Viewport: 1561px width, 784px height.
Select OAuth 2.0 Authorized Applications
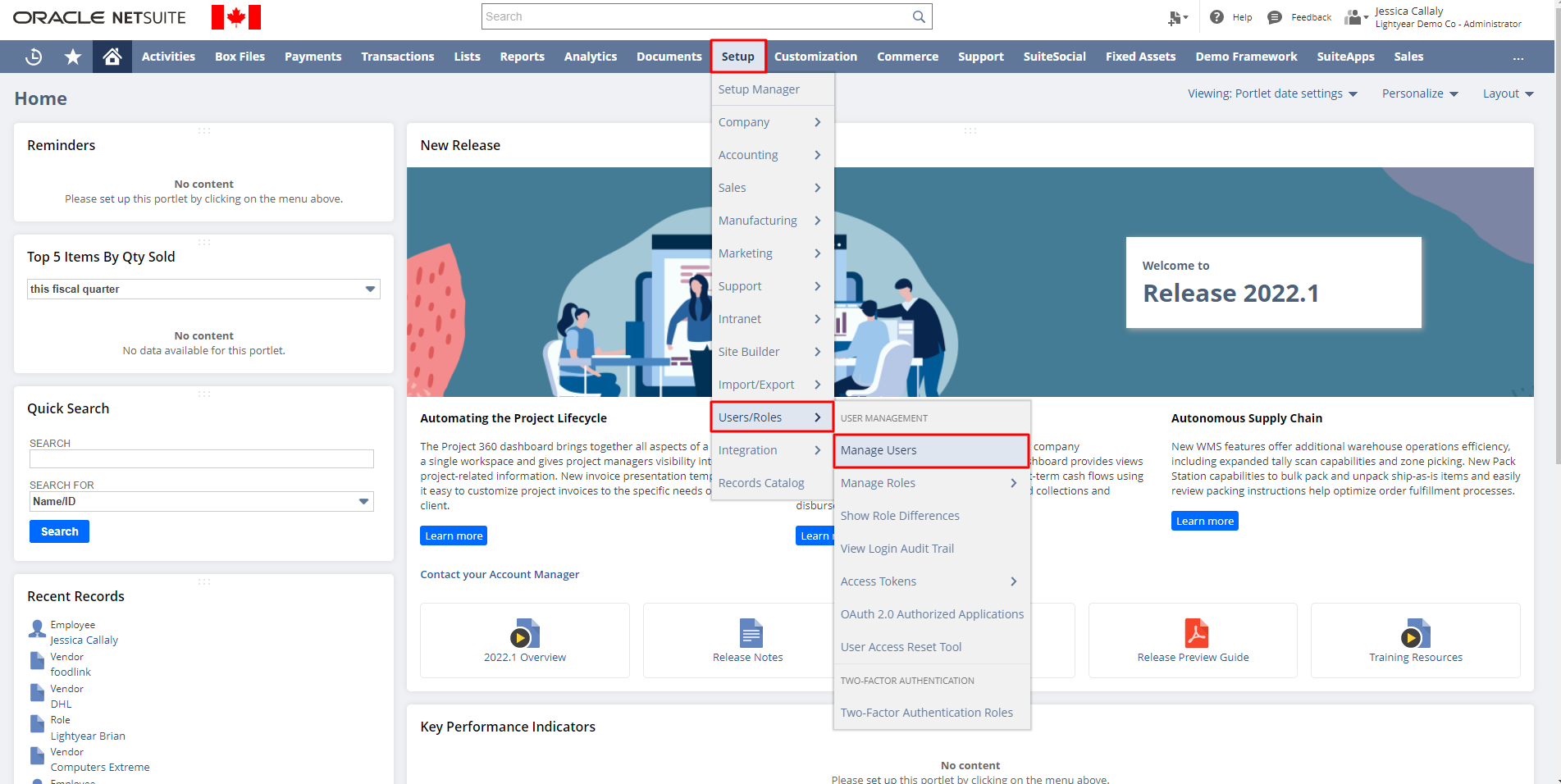[932, 614]
